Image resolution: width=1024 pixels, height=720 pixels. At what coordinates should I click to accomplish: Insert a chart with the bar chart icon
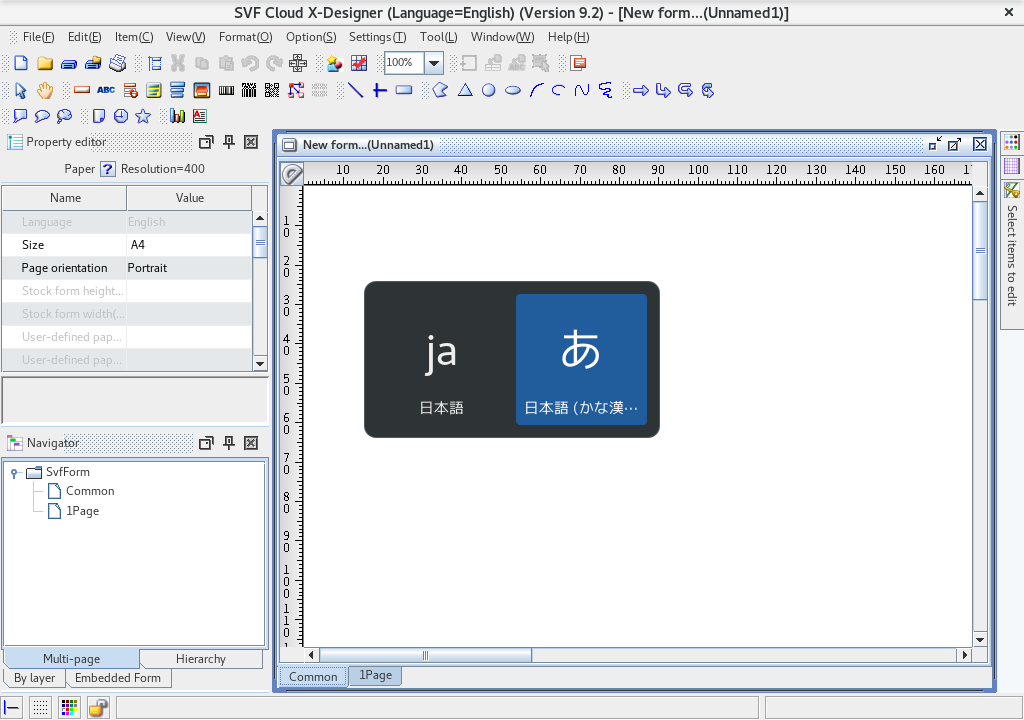177,116
